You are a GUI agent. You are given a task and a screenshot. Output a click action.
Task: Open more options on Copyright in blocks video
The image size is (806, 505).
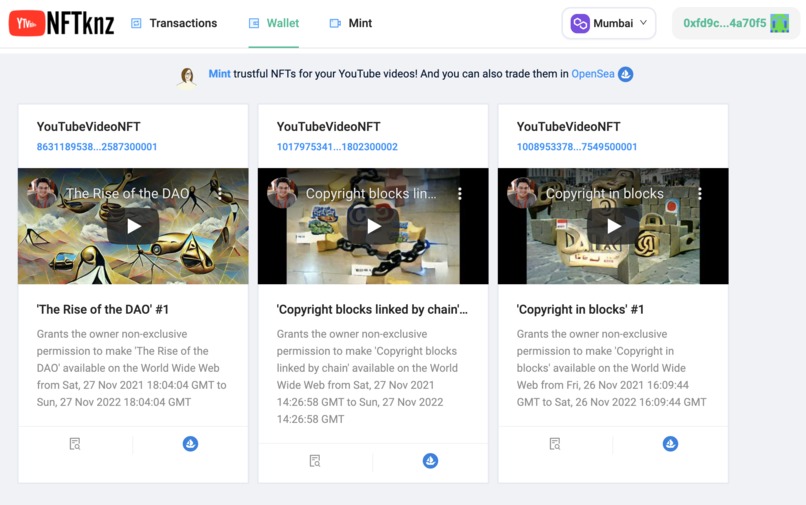[700, 193]
